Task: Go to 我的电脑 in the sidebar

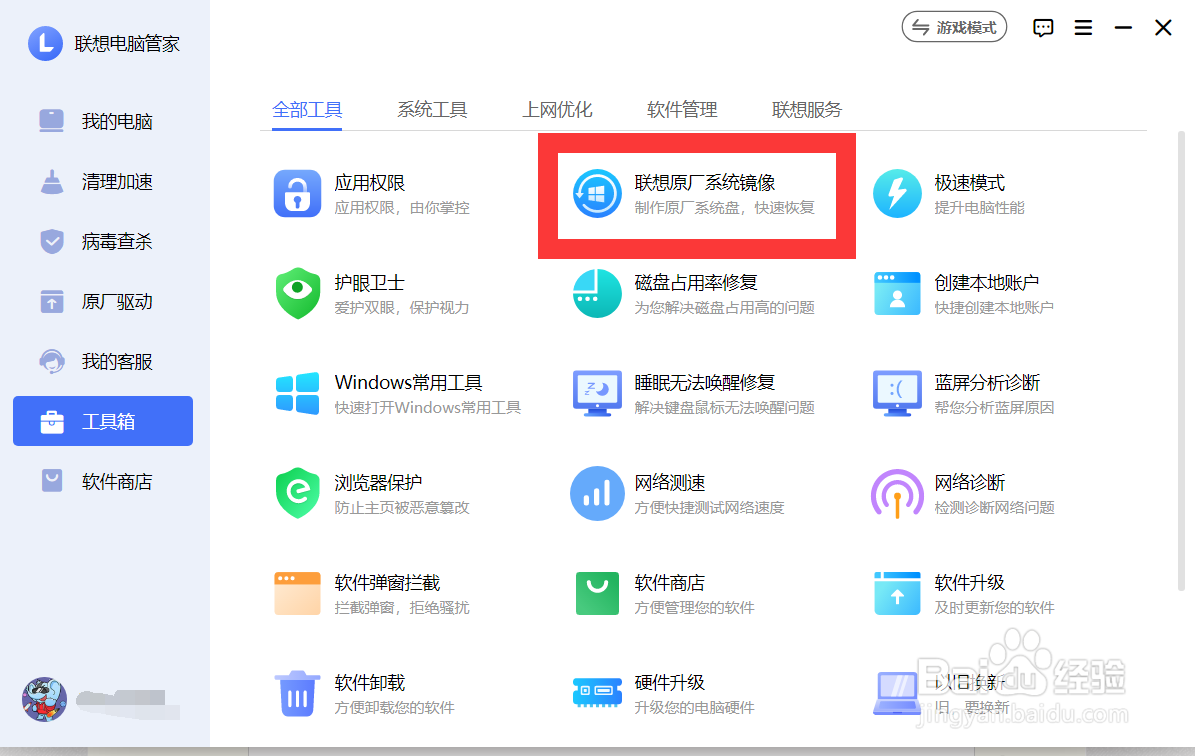Action: point(103,121)
